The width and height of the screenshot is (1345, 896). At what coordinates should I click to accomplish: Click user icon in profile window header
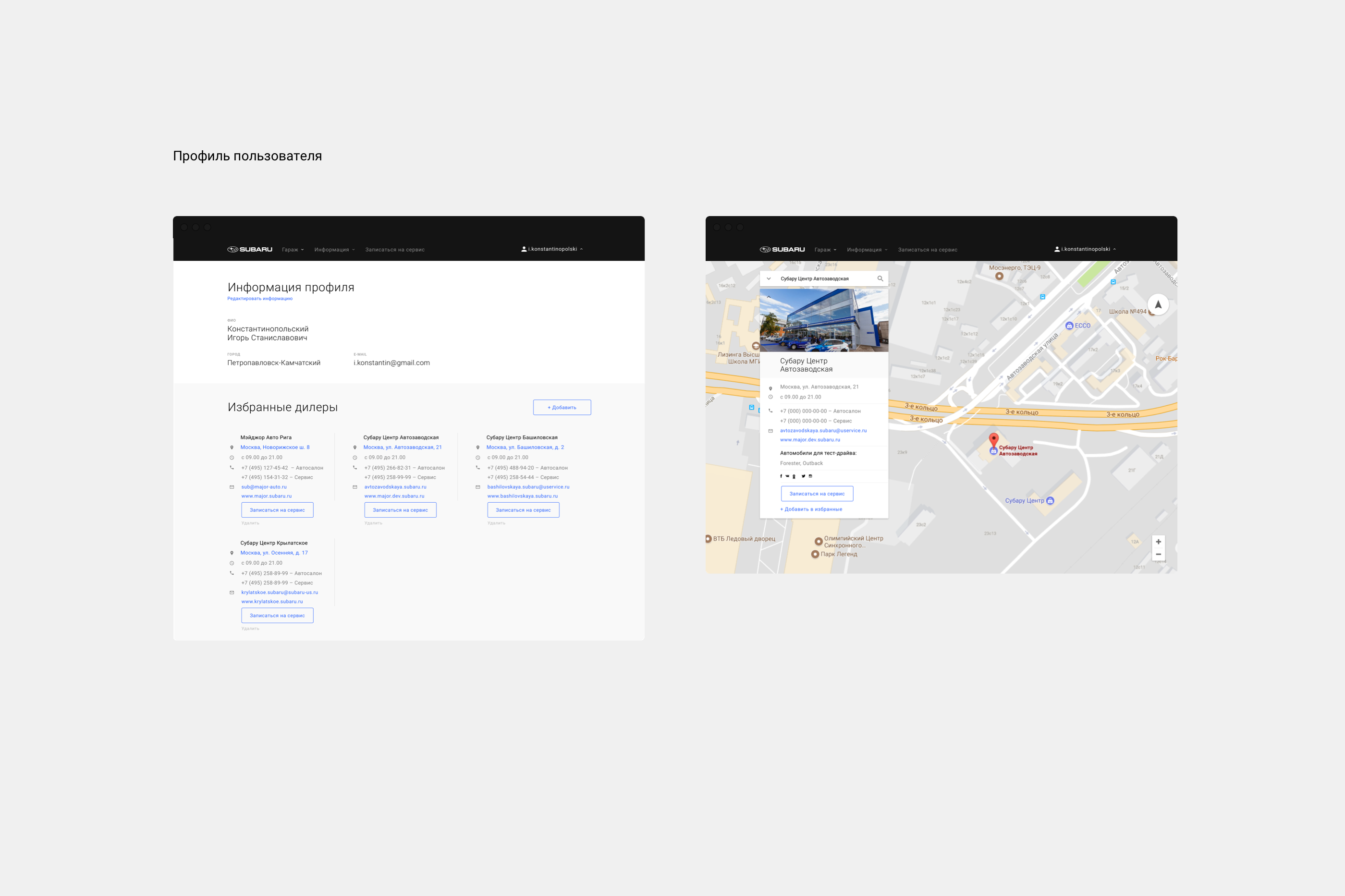tap(524, 249)
